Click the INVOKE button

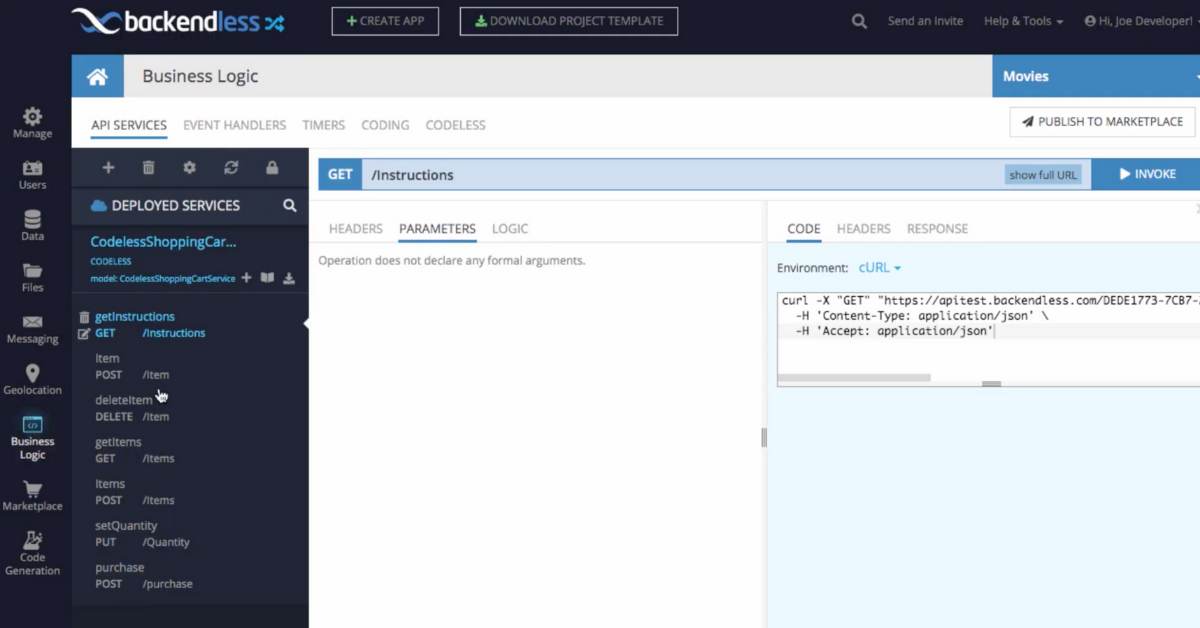(x=1146, y=174)
